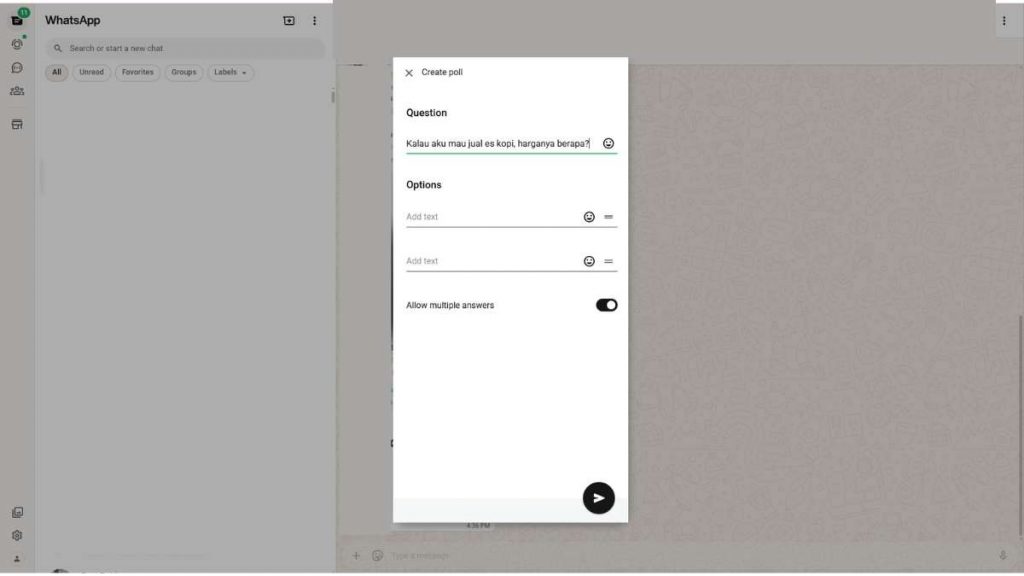The width and height of the screenshot is (1024, 576).
Task: Send the poll with the arrow button
Action: pos(598,497)
